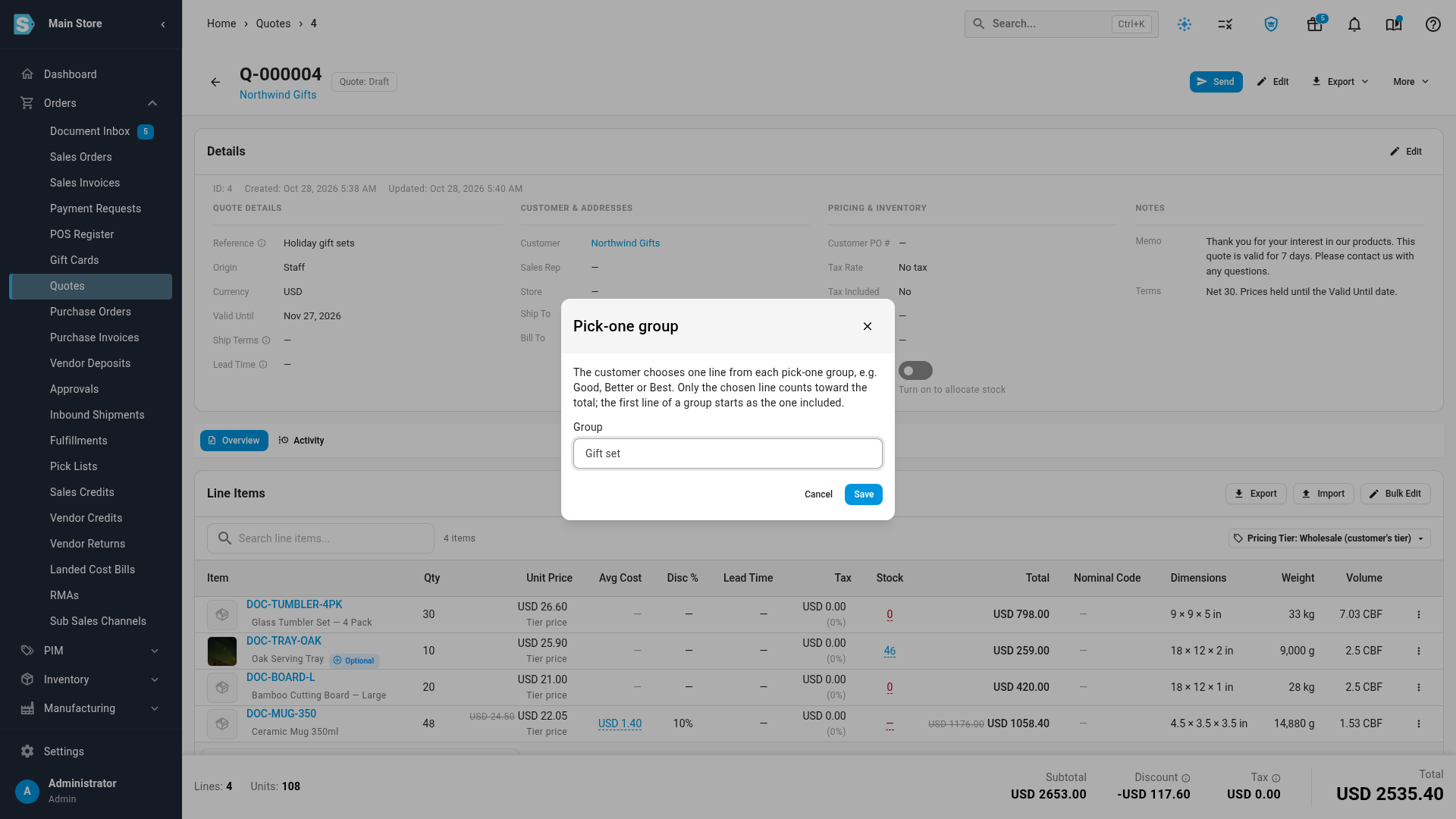This screenshot has width=1456, height=819.
Task: Go back using the arrow beside Q-000004
Action: click(x=215, y=82)
